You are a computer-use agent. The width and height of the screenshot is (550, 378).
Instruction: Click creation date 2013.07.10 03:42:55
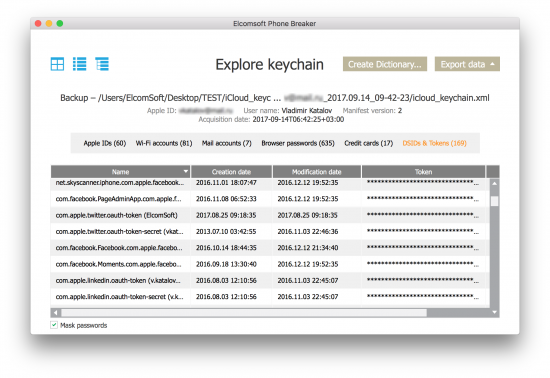pos(226,231)
